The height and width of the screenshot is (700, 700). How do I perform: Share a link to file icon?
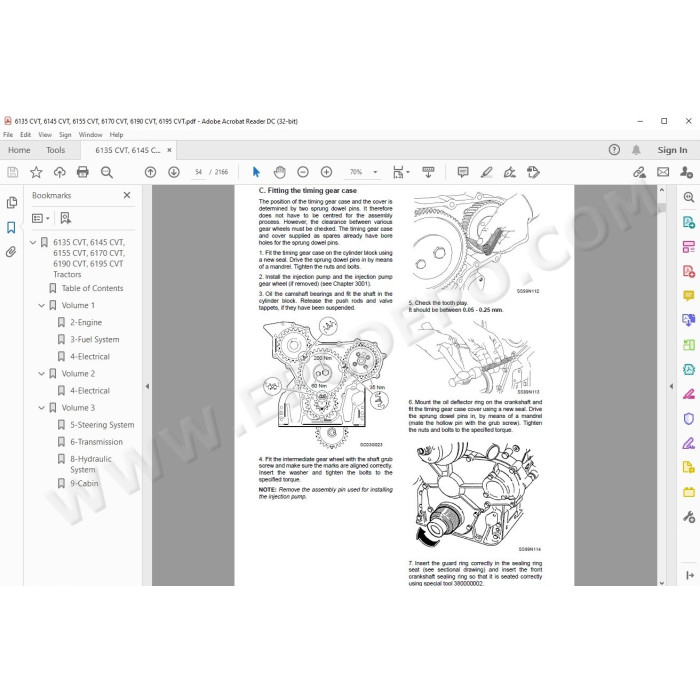[639, 172]
